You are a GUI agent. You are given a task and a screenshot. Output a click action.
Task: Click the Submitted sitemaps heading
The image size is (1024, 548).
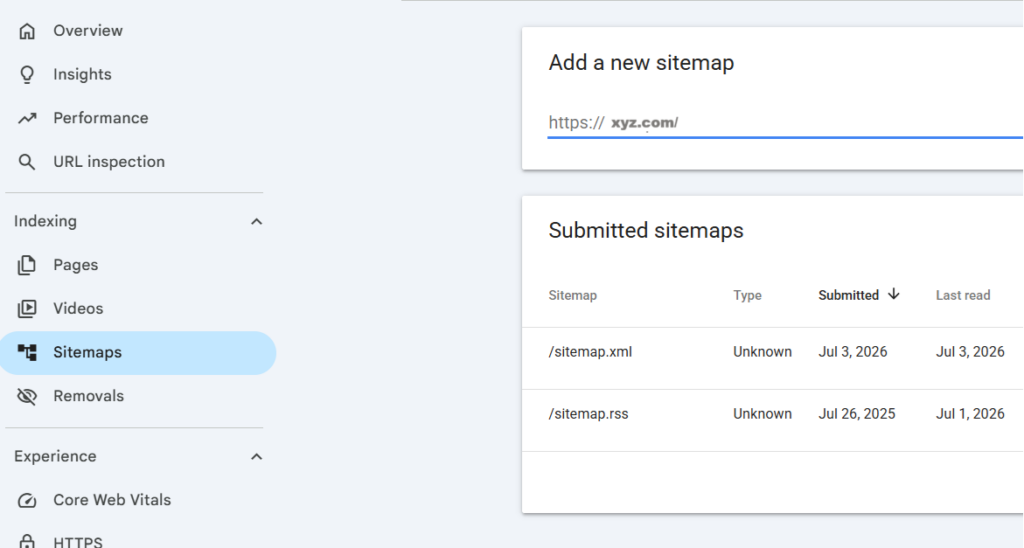pos(646,231)
